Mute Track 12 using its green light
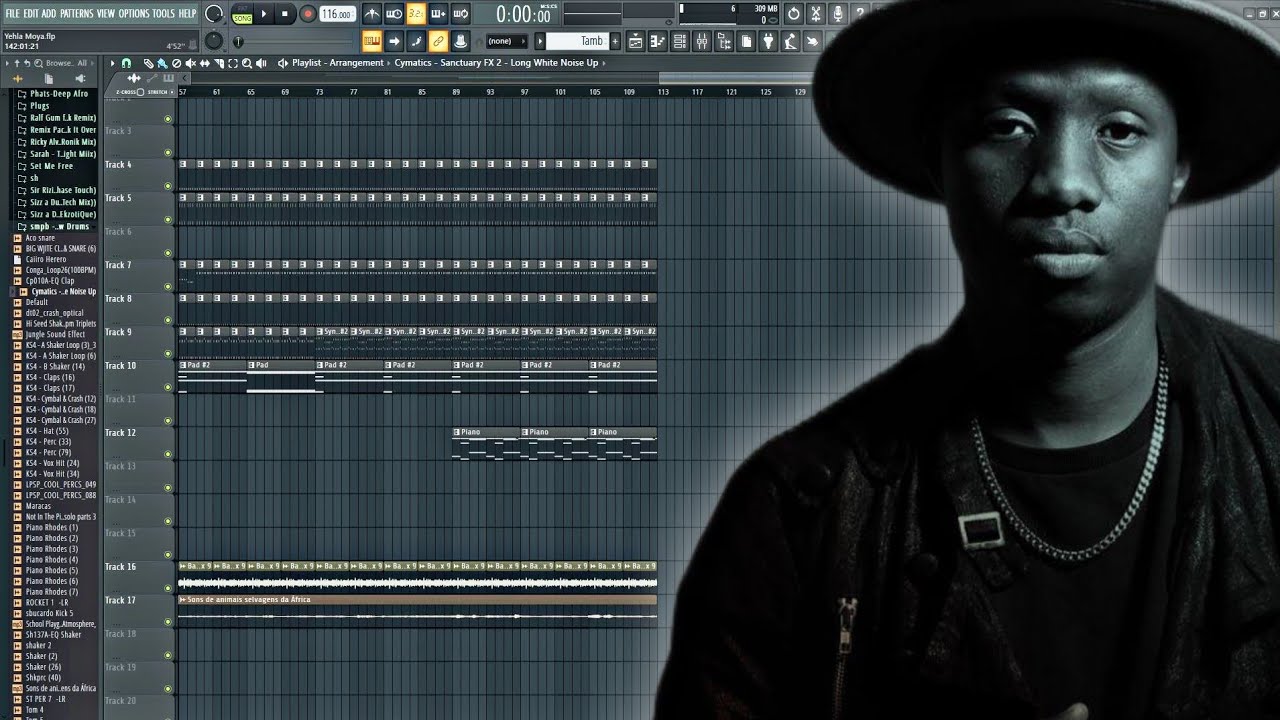This screenshot has height=720, width=1280. 167,454
